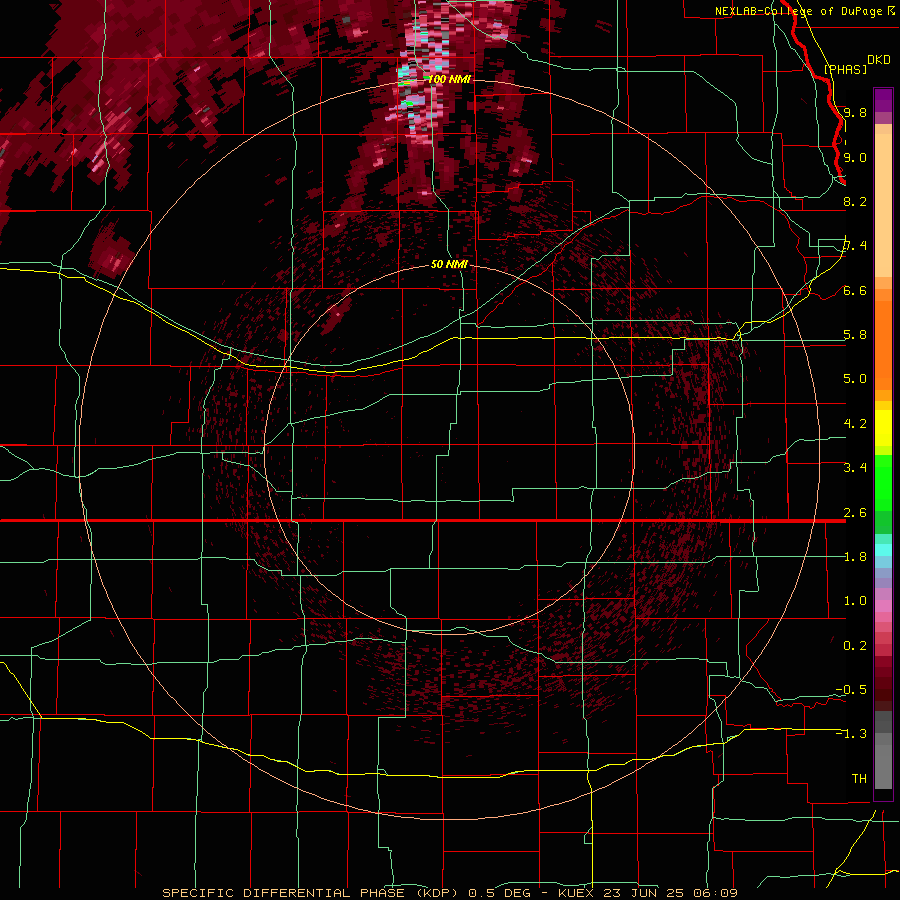Click the DKD label above the legend

(879, 60)
